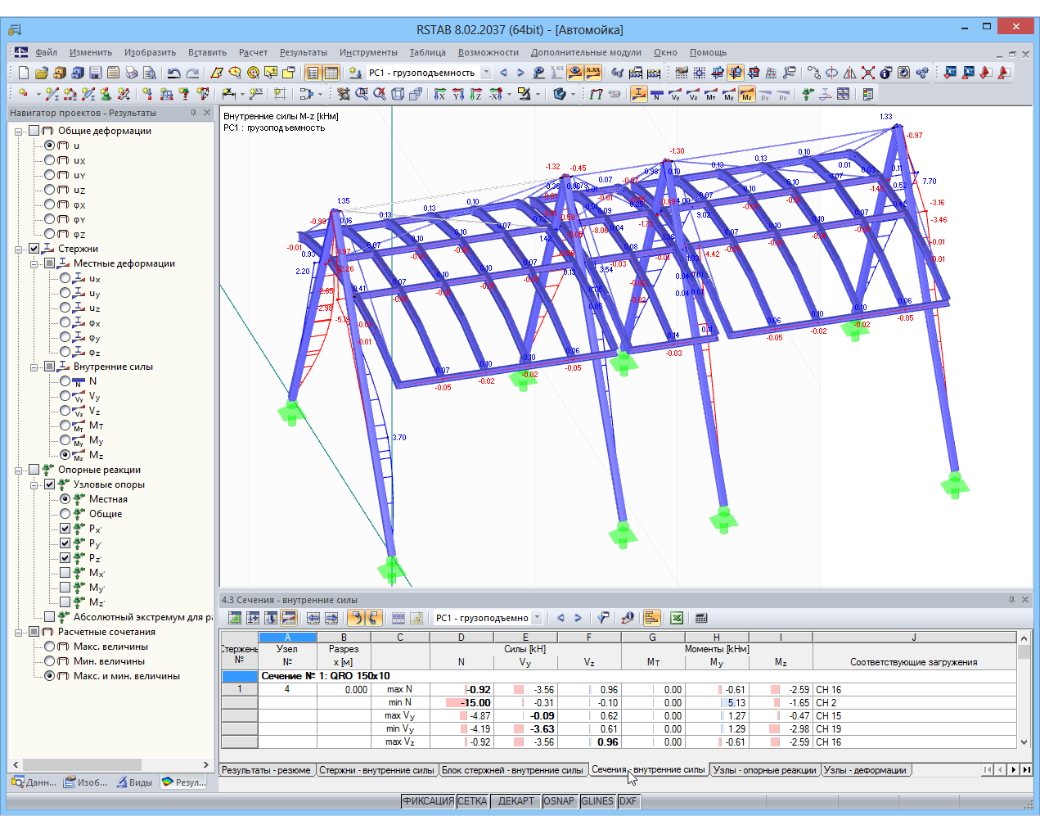View model in X direction

pos(440,94)
